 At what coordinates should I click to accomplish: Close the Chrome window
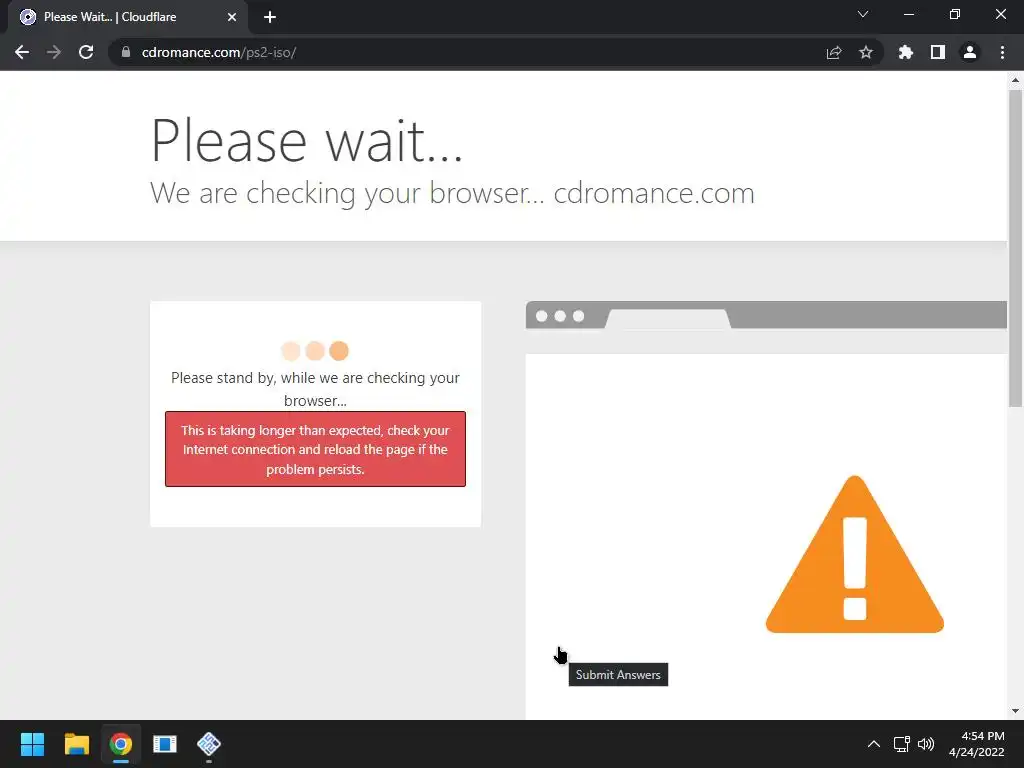click(x=1000, y=14)
